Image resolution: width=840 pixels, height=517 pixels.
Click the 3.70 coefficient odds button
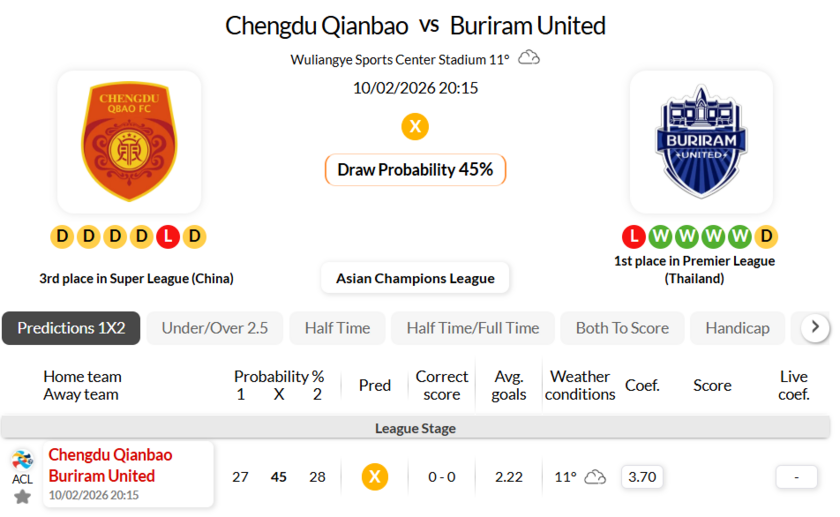(641, 477)
